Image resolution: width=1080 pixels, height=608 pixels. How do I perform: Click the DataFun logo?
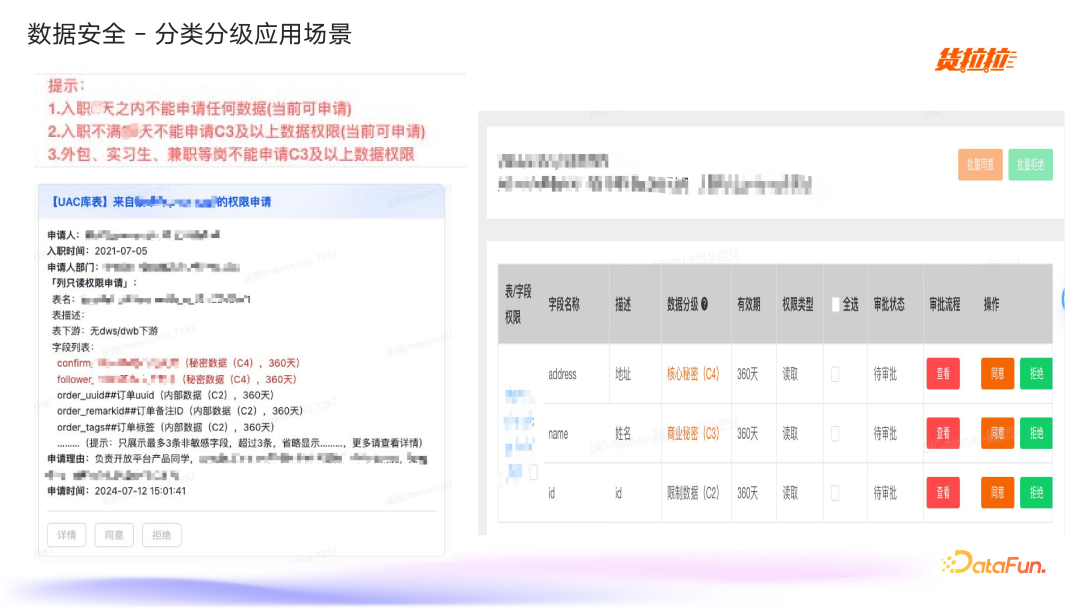pos(993,563)
